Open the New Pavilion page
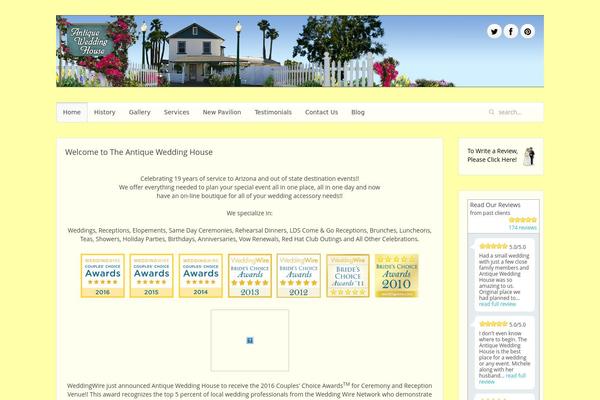The image size is (600, 400). point(222,112)
